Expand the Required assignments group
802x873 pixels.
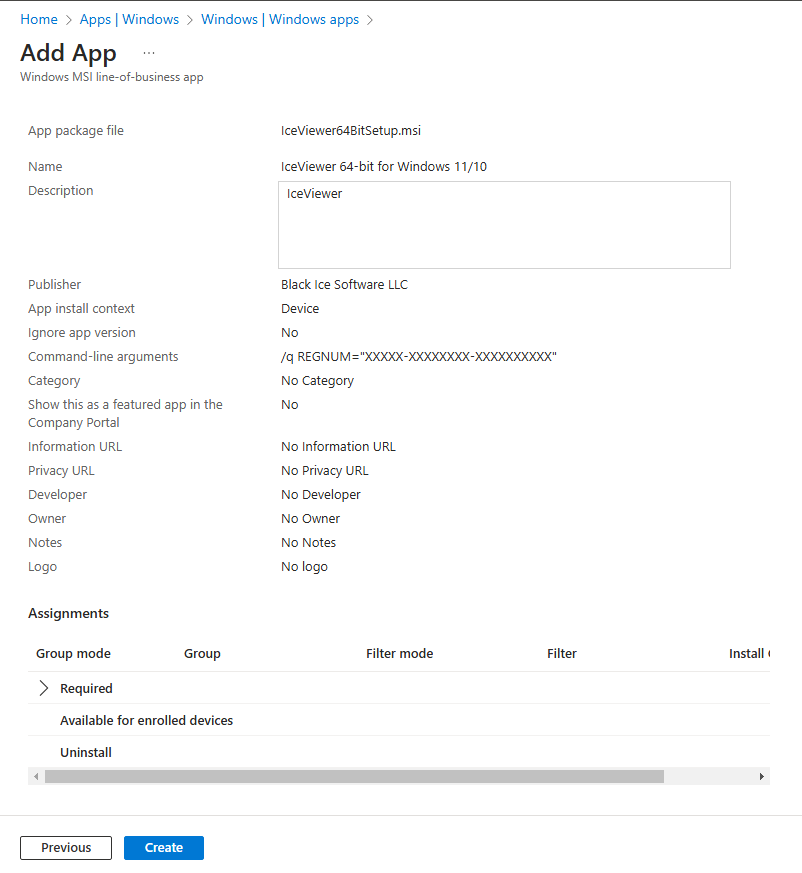click(x=43, y=688)
